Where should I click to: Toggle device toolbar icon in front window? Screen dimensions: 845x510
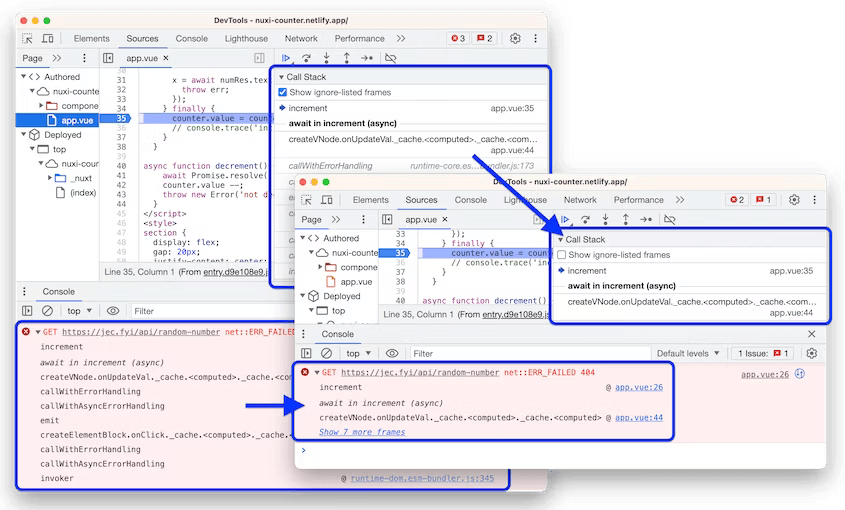327,199
